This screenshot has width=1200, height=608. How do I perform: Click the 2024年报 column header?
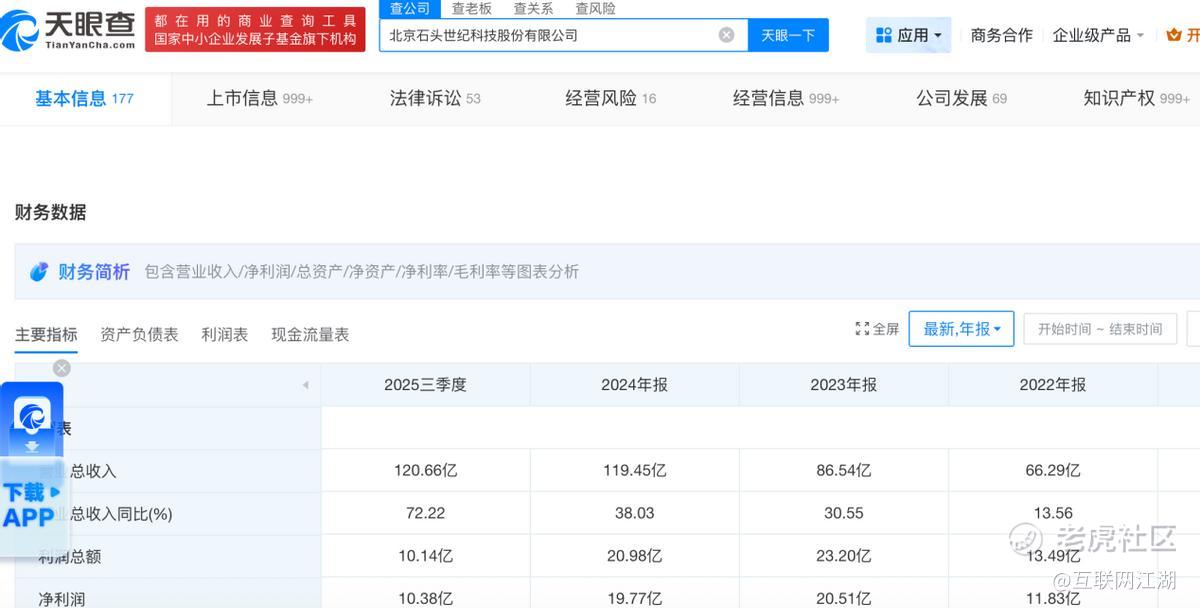(634, 385)
